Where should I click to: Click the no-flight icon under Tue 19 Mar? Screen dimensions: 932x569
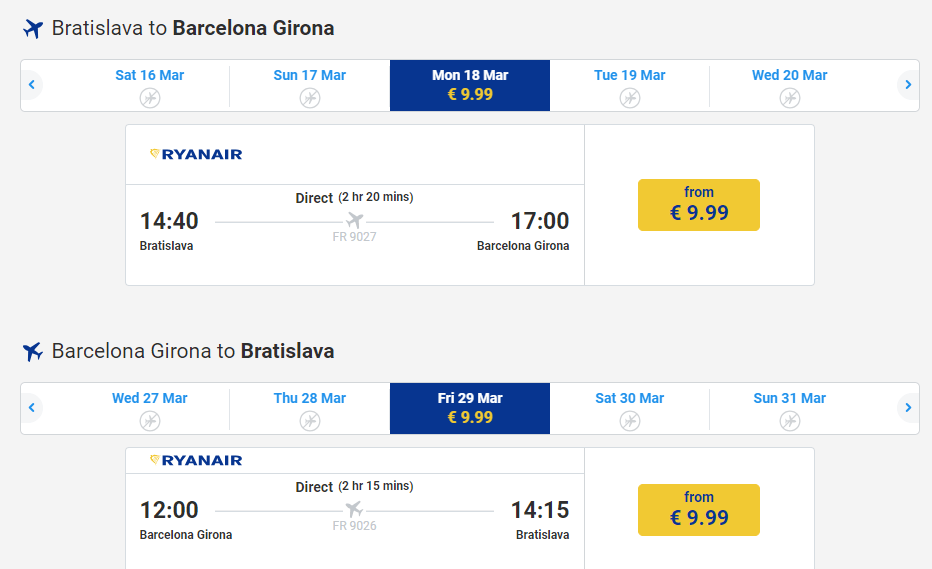point(630,98)
